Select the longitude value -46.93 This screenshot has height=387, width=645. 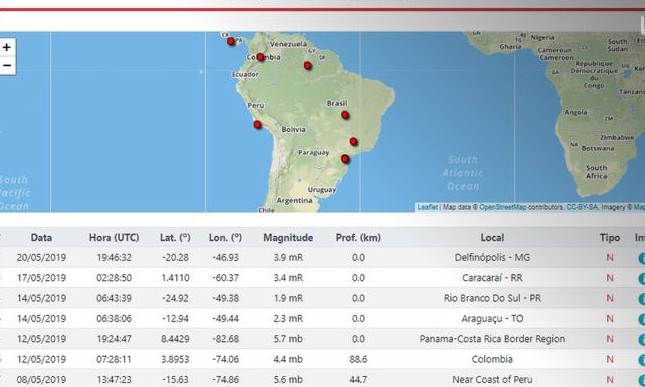(x=225, y=257)
